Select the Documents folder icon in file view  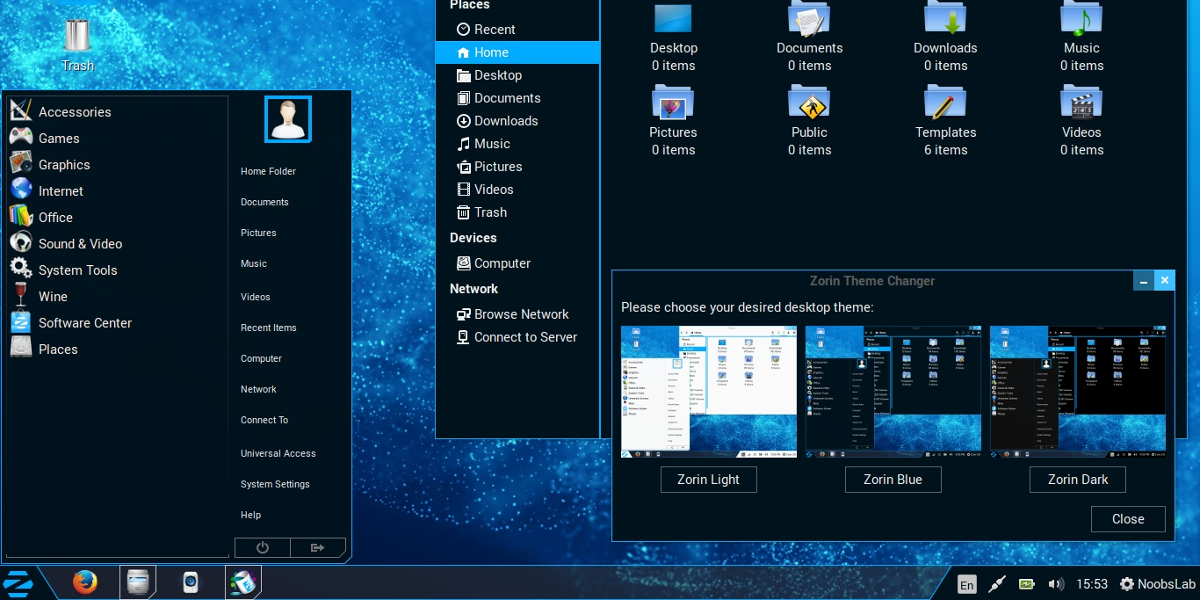click(x=810, y=19)
